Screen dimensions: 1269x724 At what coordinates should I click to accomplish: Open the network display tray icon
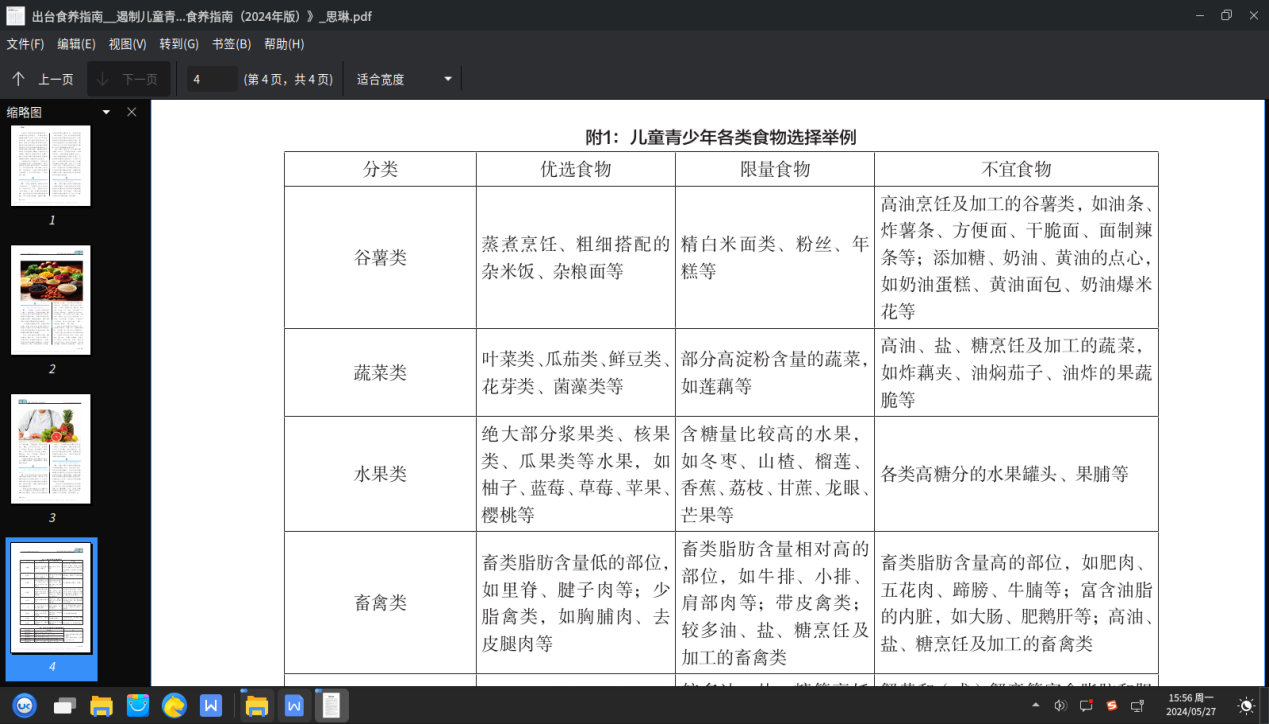pos(1137,705)
